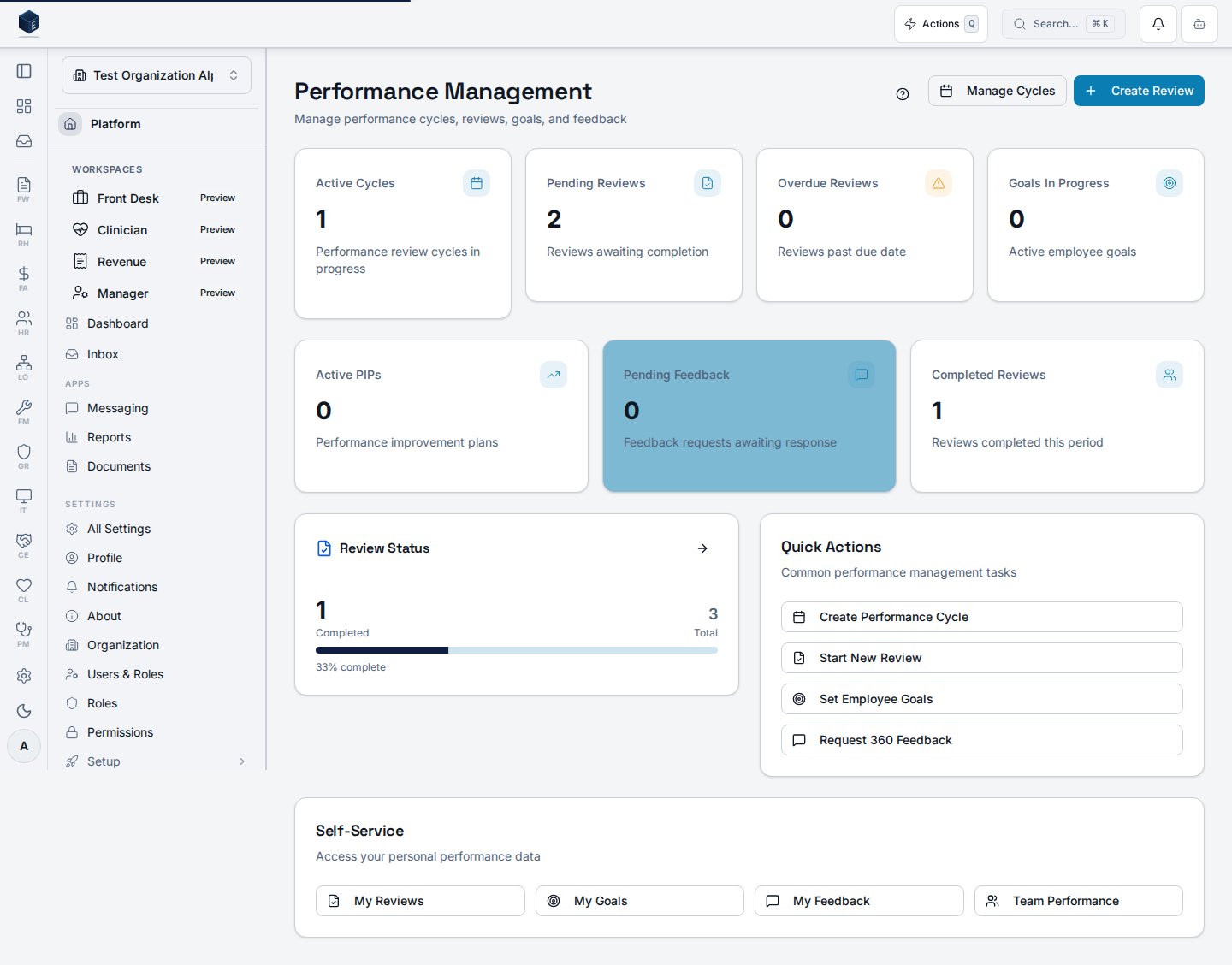Open the assistant bot icon
Image resolution: width=1232 pixels, height=965 pixels.
(x=1199, y=24)
